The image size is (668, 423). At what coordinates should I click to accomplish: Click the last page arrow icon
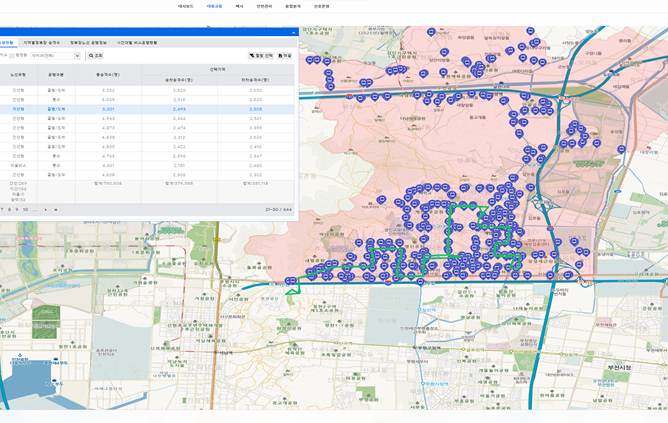click(x=55, y=210)
